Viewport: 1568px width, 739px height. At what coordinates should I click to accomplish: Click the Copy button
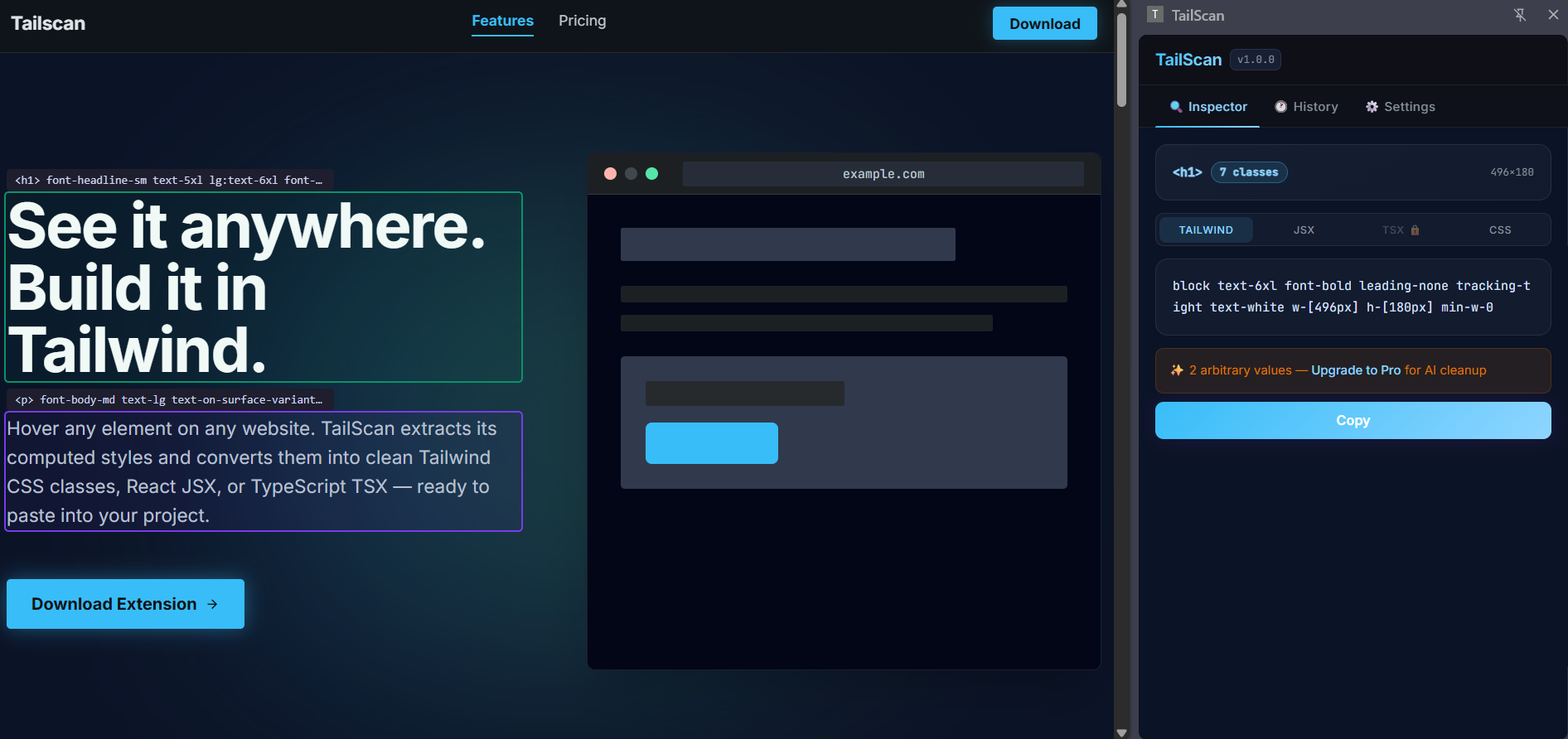[1353, 421]
